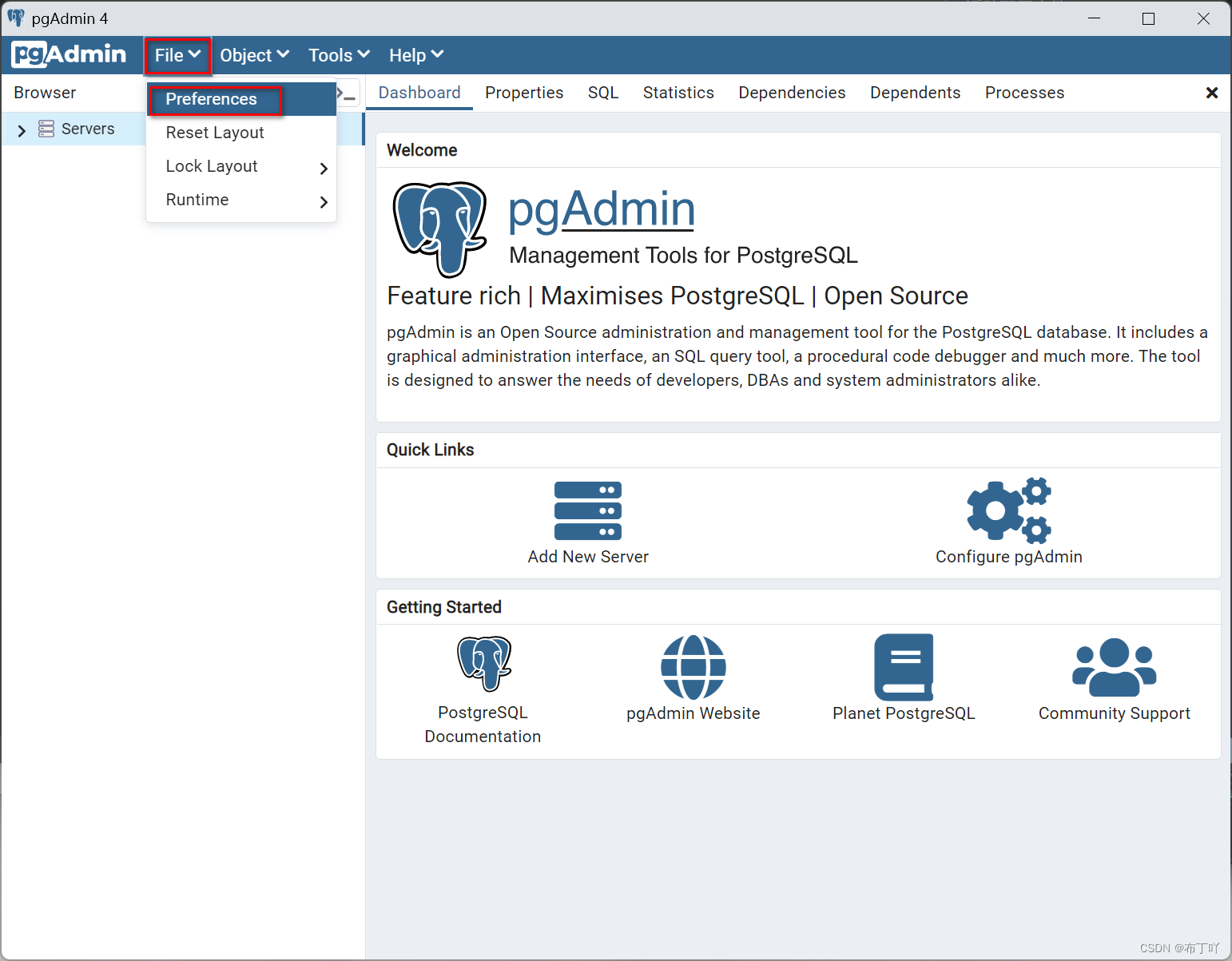Switch to the Dependencies tab
This screenshot has width=1232, height=961.
[x=792, y=93]
